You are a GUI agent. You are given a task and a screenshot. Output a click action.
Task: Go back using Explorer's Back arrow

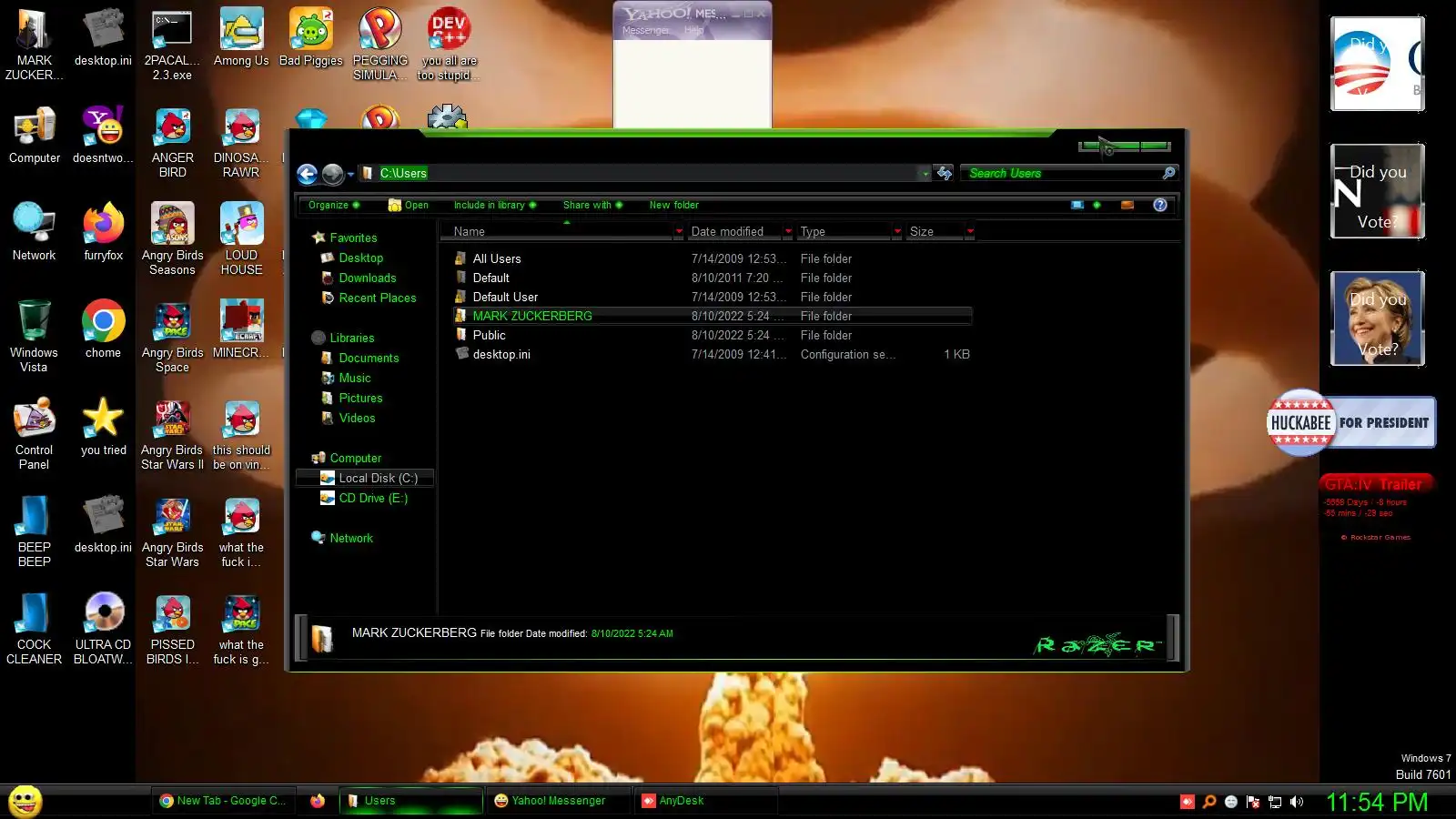[308, 174]
